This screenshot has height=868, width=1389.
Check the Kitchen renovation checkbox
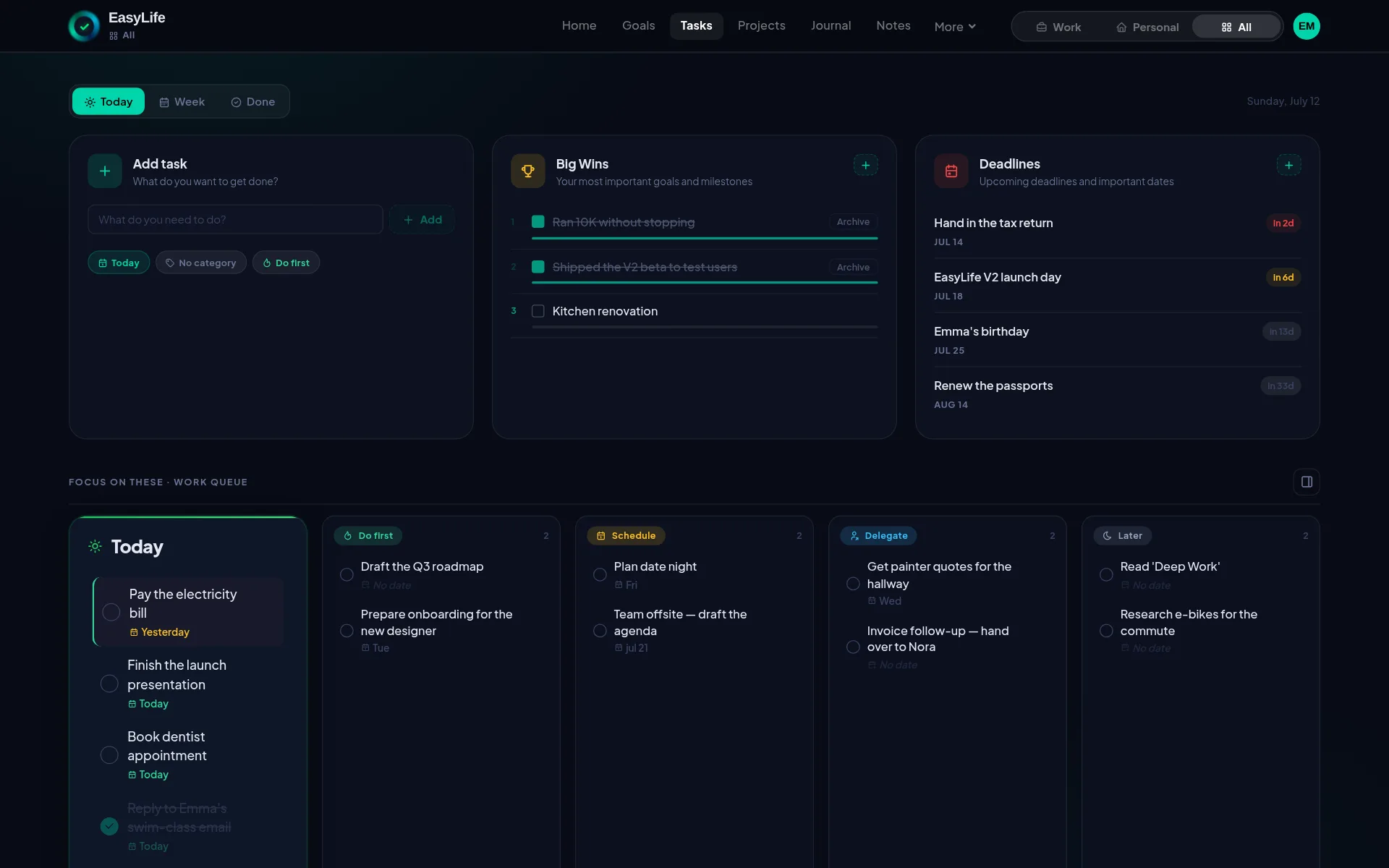click(x=538, y=311)
